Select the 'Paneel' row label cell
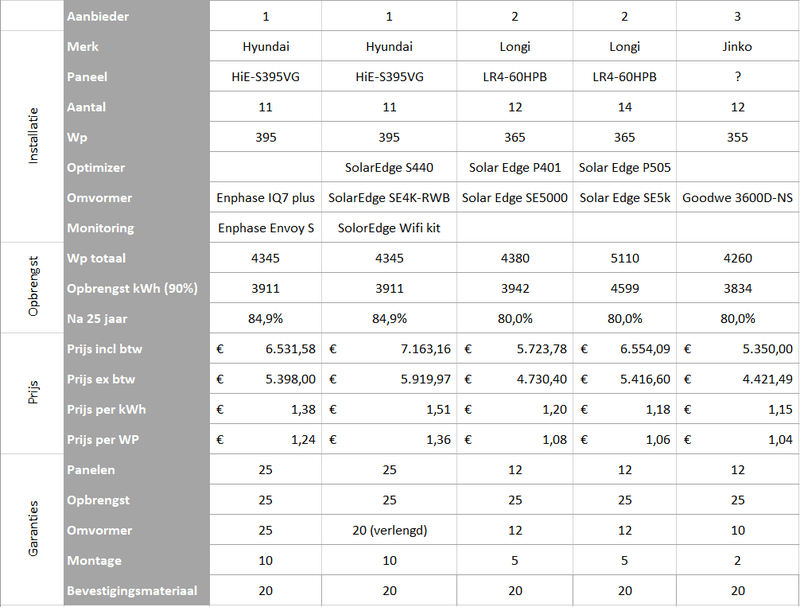 pyautogui.click(x=137, y=77)
